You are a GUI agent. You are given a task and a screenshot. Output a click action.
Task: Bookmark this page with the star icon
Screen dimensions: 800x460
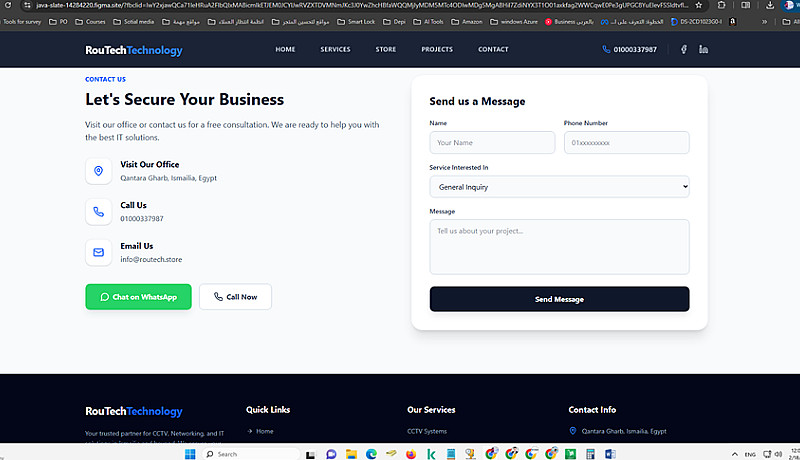pos(698,5)
